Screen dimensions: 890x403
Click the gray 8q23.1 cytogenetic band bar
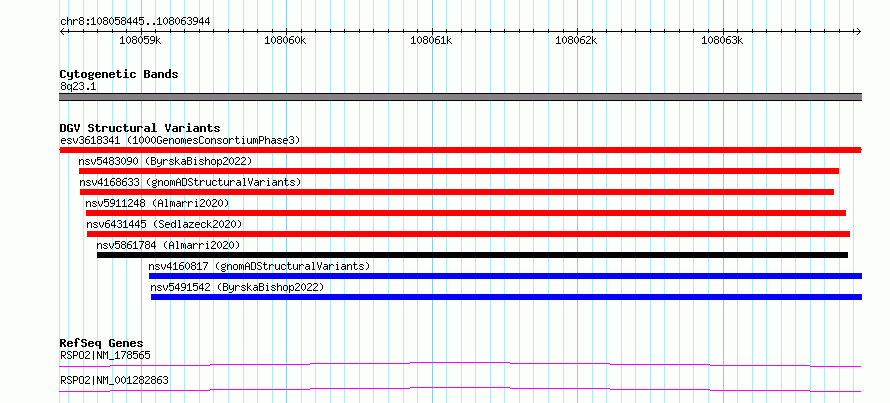click(460, 97)
